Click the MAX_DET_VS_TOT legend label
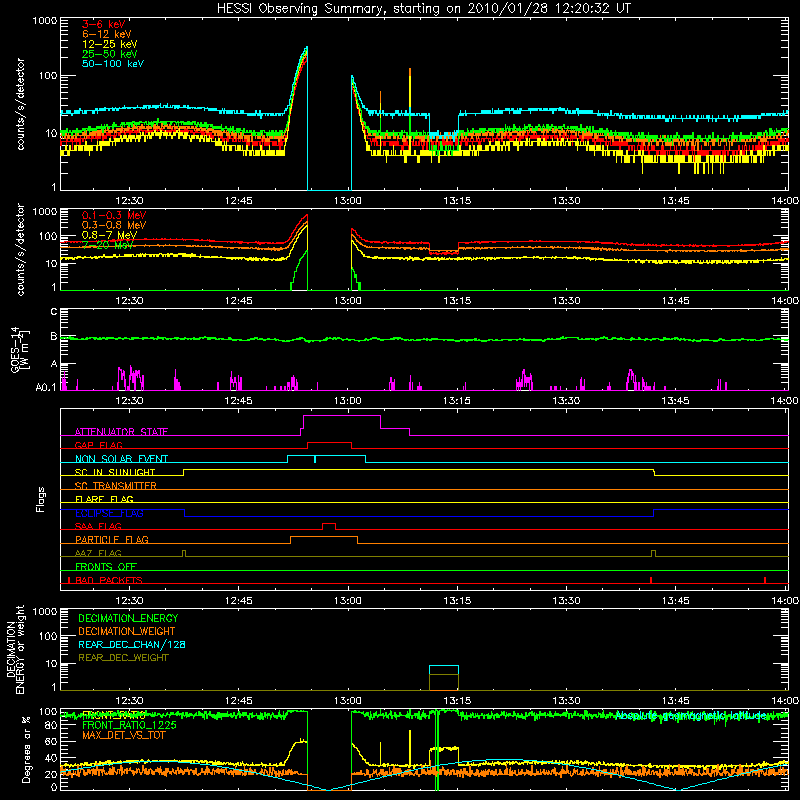The width and height of the screenshot is (800, 800). coord(123,735)
